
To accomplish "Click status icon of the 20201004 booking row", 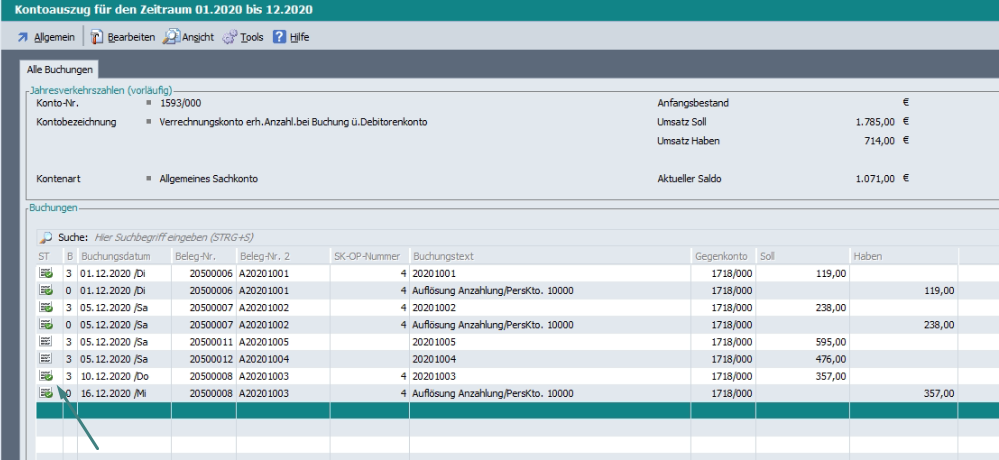I will (x=45, y=358).
